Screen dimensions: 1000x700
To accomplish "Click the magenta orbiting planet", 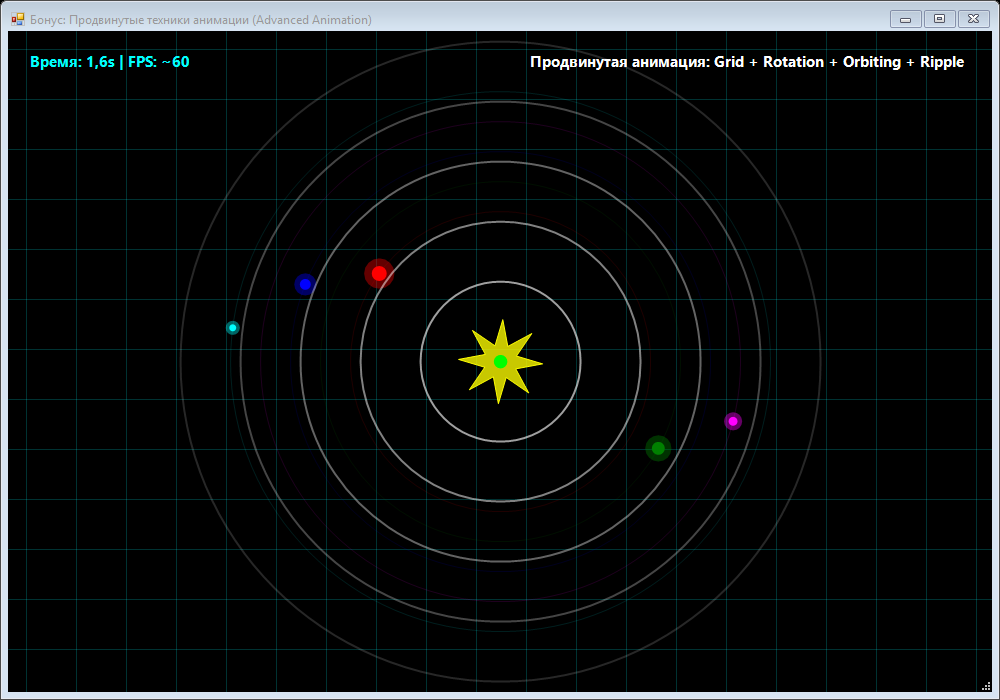I will [733, 421].
